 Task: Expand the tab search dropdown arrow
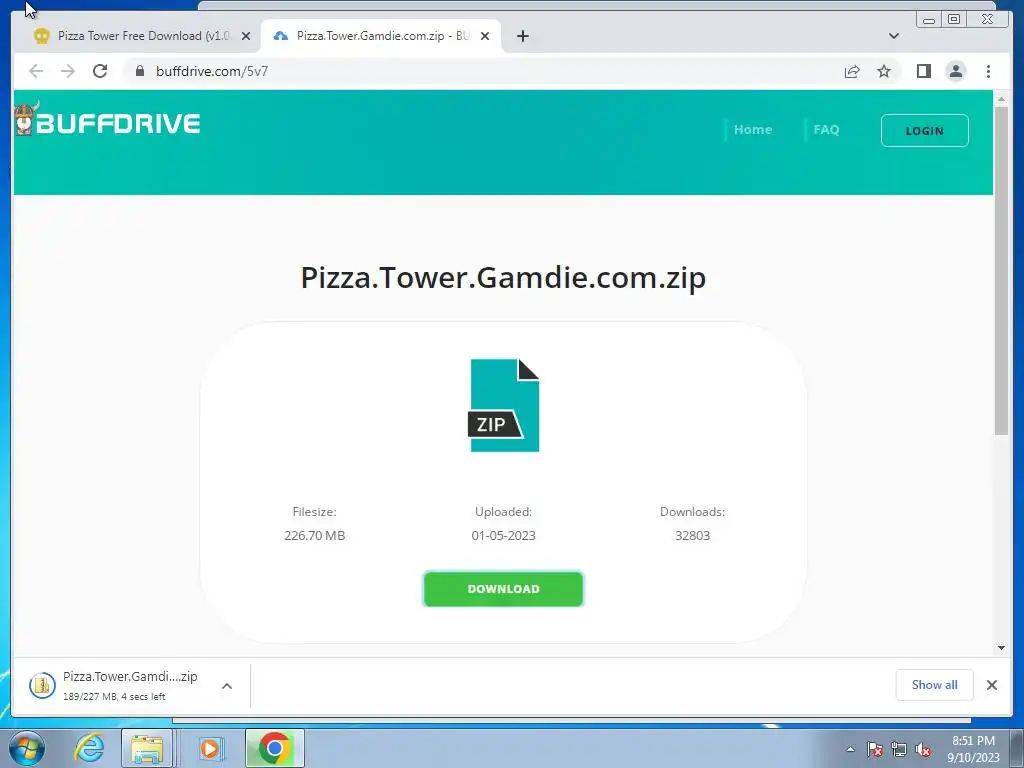click(894, 36)
